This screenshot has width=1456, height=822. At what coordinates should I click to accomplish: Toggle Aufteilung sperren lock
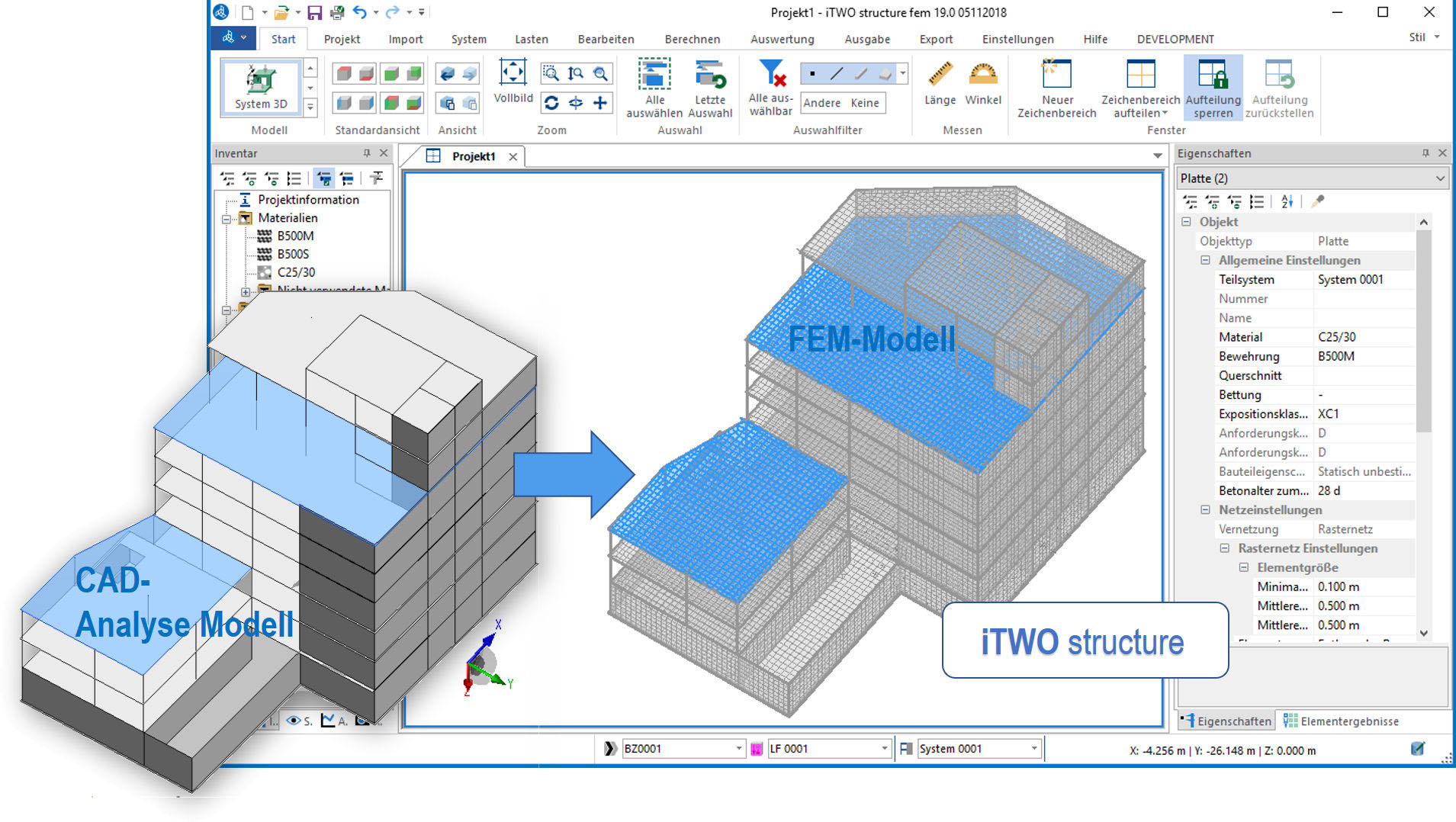[1213, 88]
